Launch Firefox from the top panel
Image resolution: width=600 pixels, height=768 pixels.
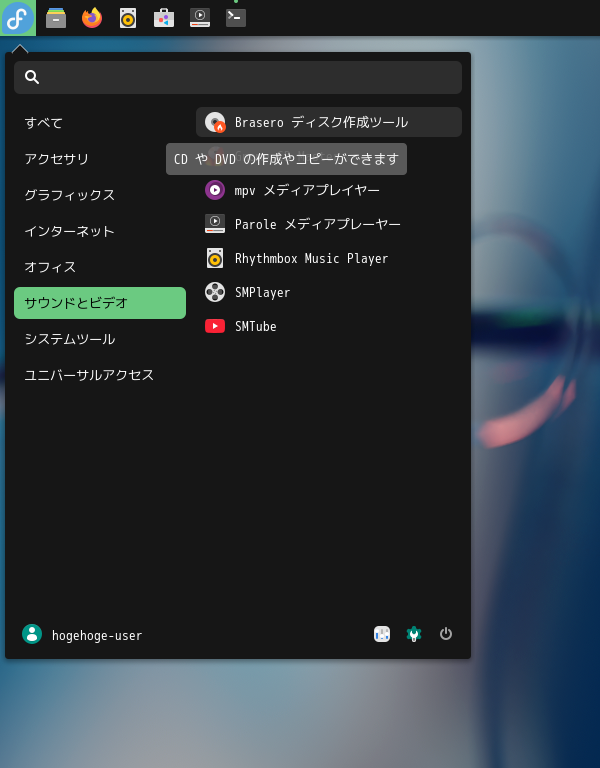coord(92,18)
